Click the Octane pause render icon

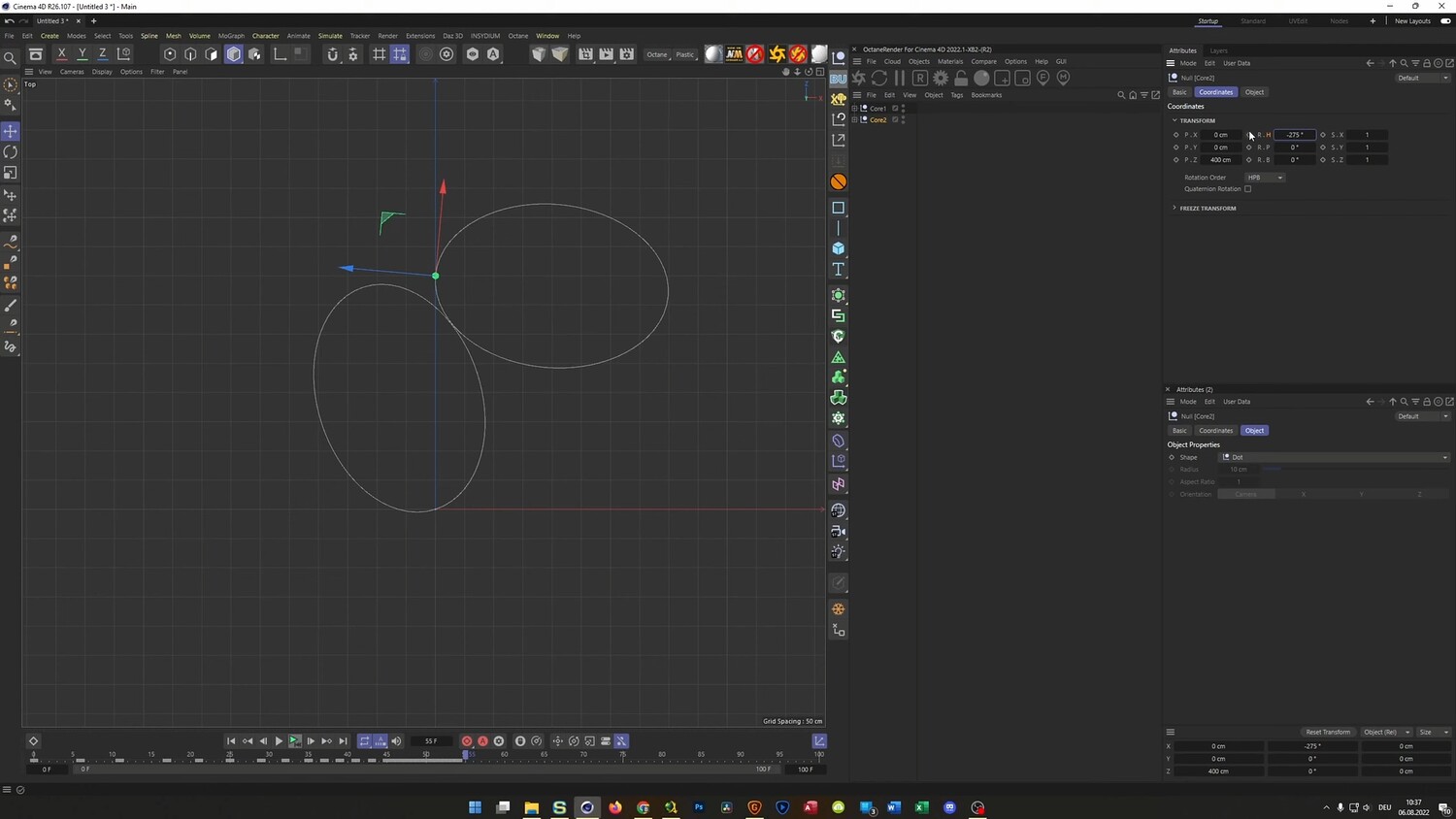coord(900,78)
